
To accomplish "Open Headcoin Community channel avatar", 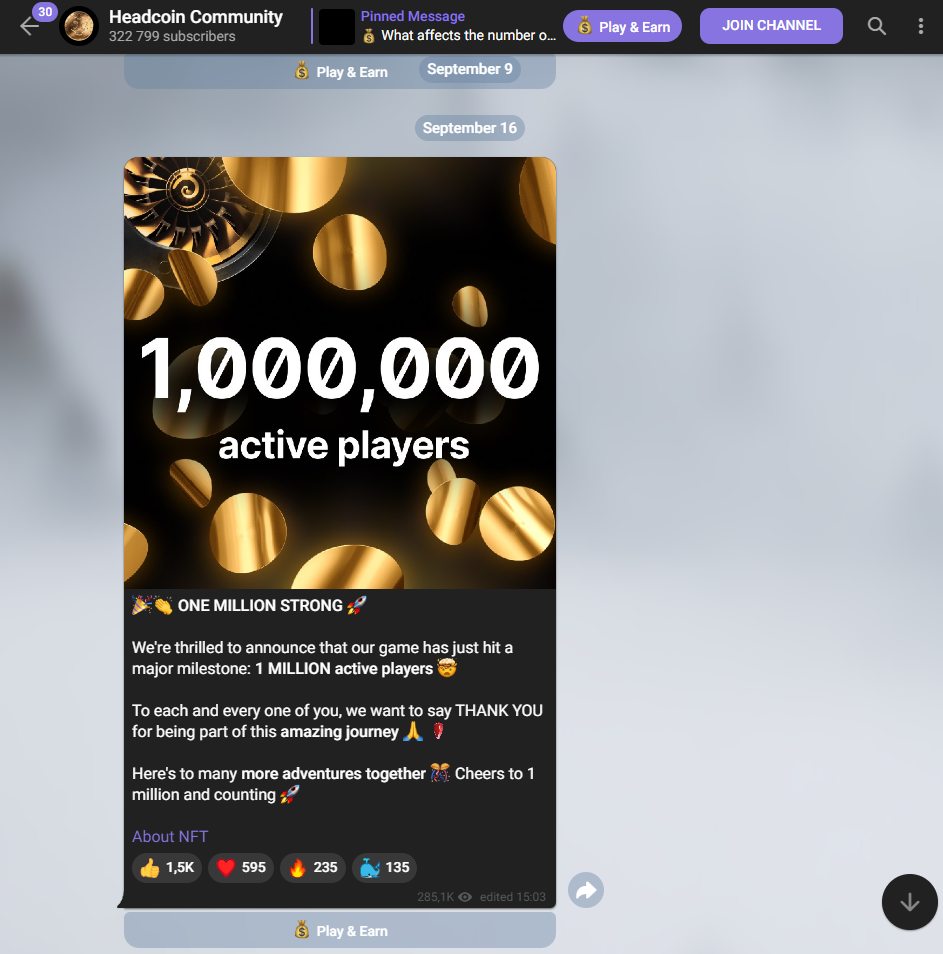I will (79, 26).
